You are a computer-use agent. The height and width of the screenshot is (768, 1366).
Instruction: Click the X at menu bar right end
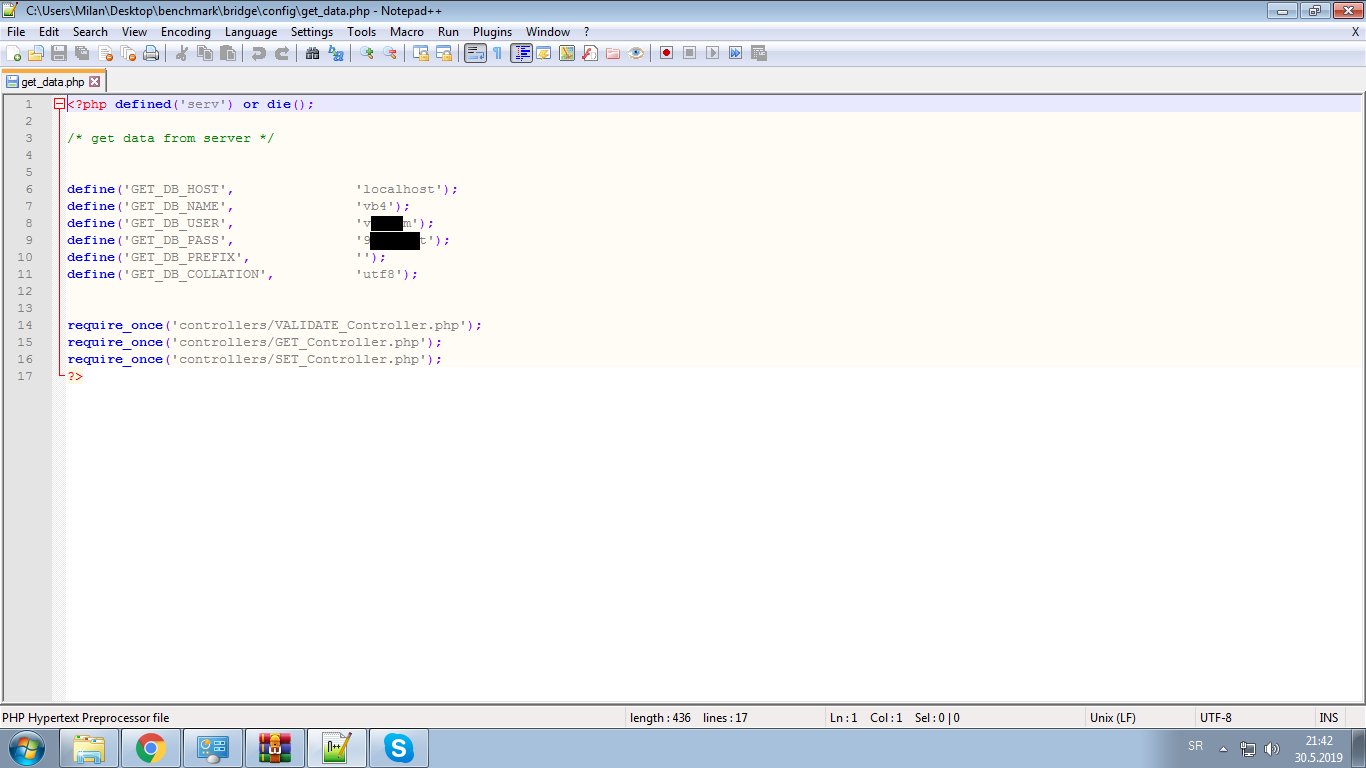point(1355,32)
